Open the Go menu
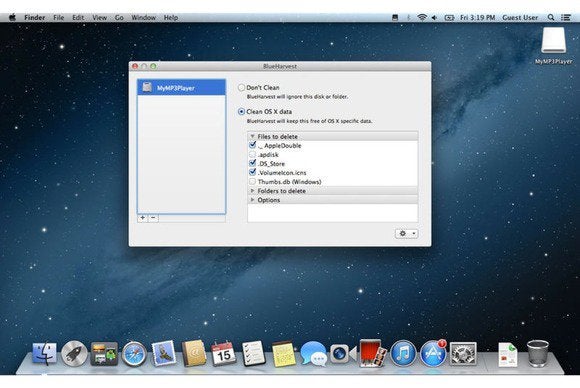 [x=119, y=17]
